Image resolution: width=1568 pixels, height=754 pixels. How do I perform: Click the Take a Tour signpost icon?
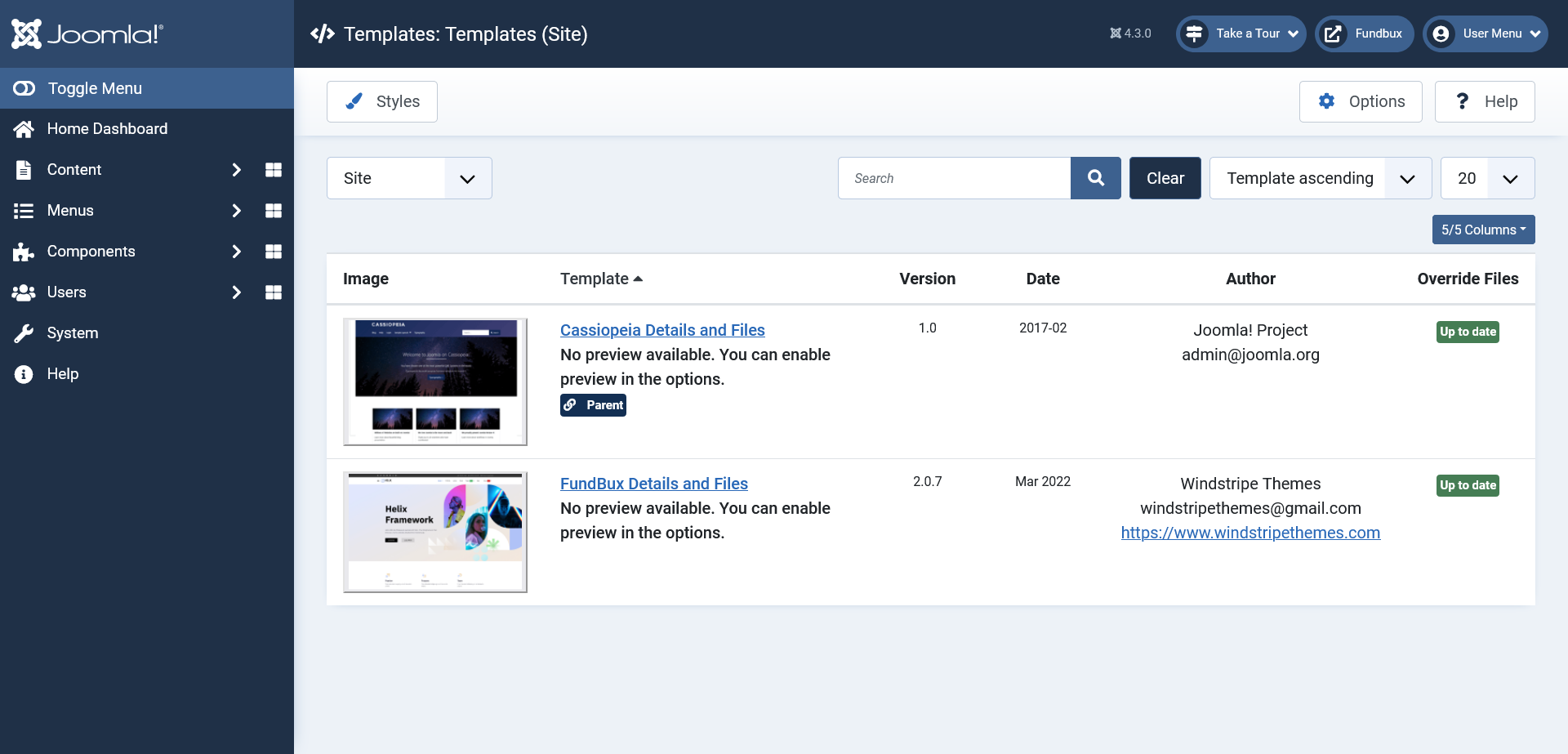[x=1194, y=33]
